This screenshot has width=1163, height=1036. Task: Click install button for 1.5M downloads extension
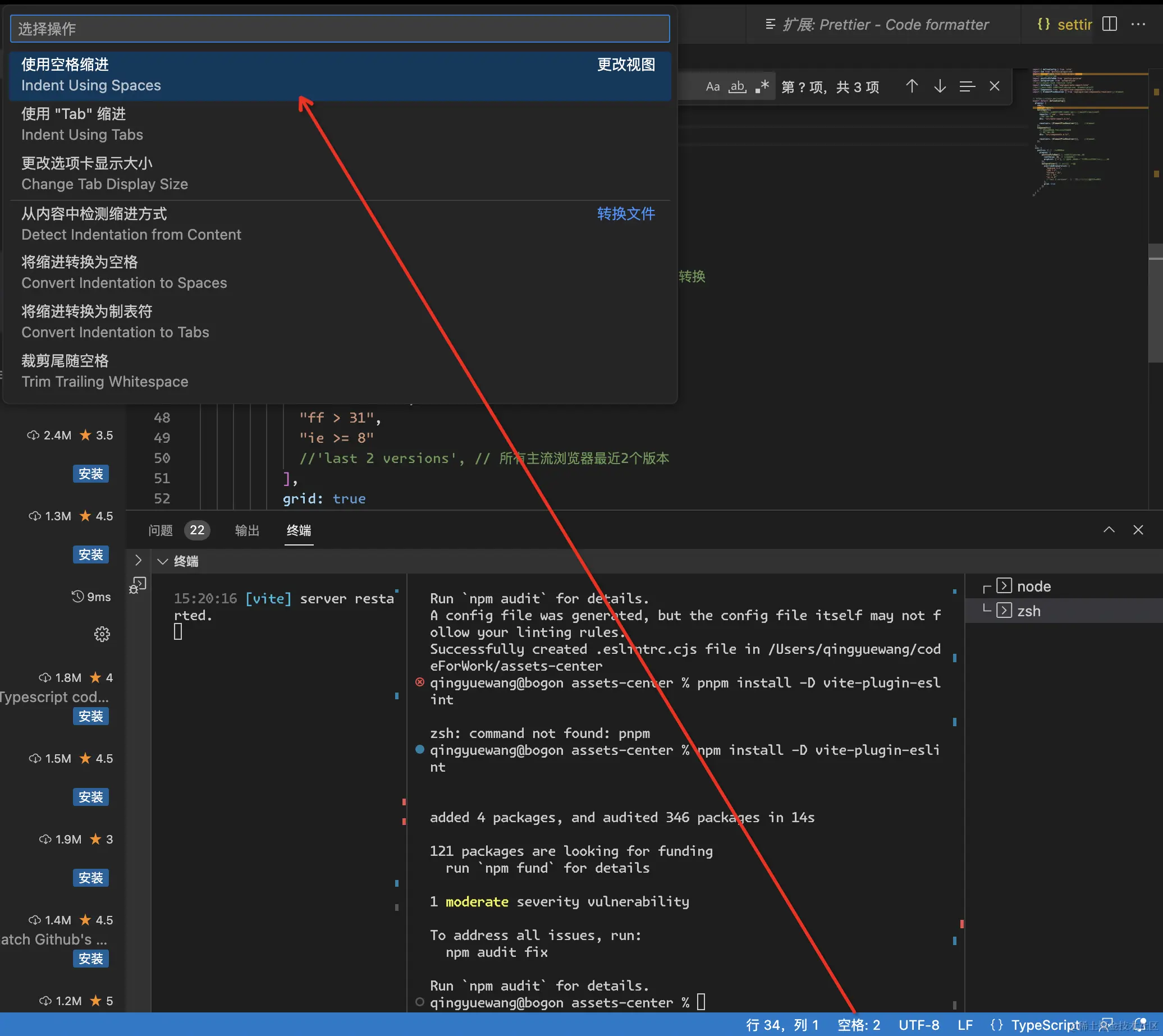click(91, 797)
